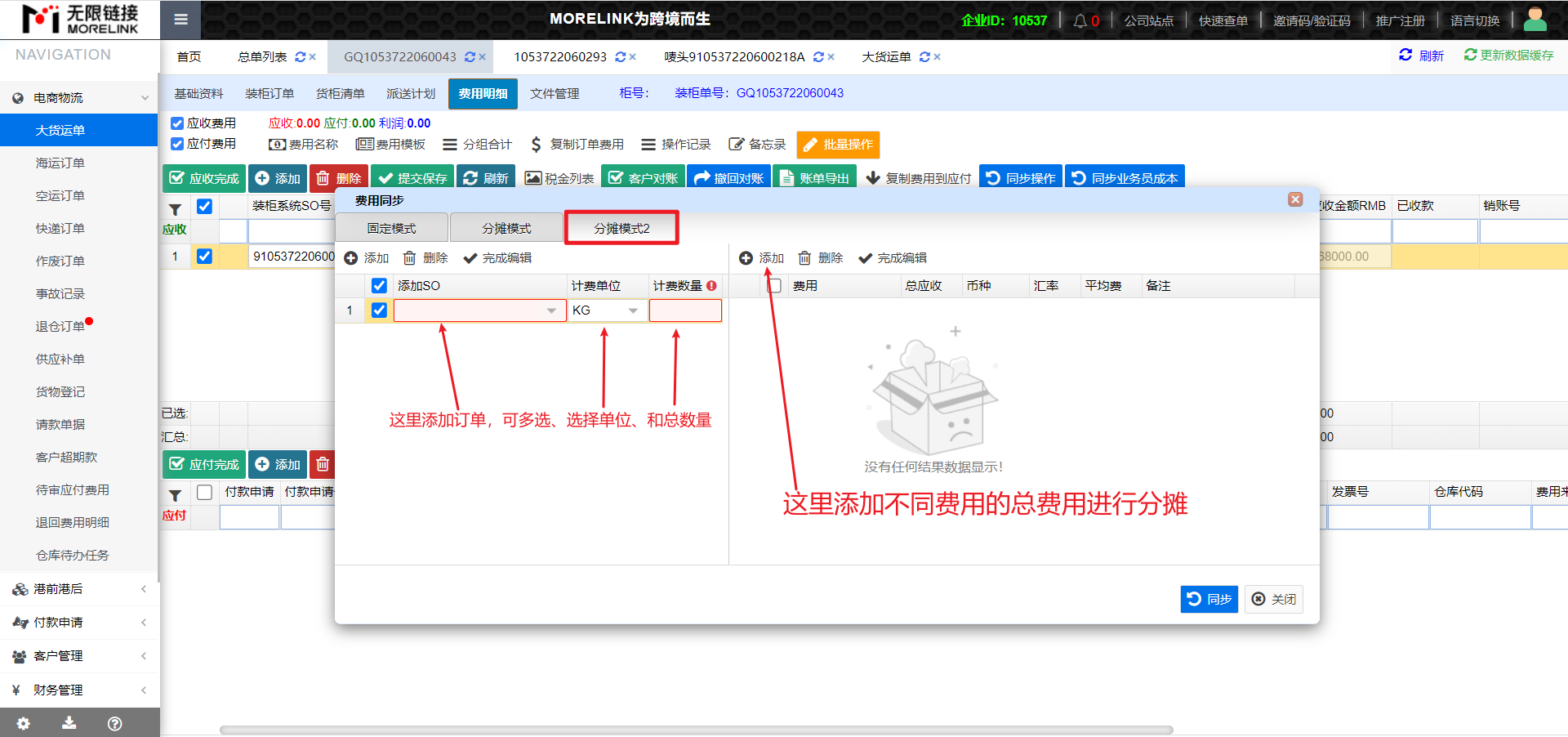
Task: Click the 计费数量 input field
Action: [685, 310]
